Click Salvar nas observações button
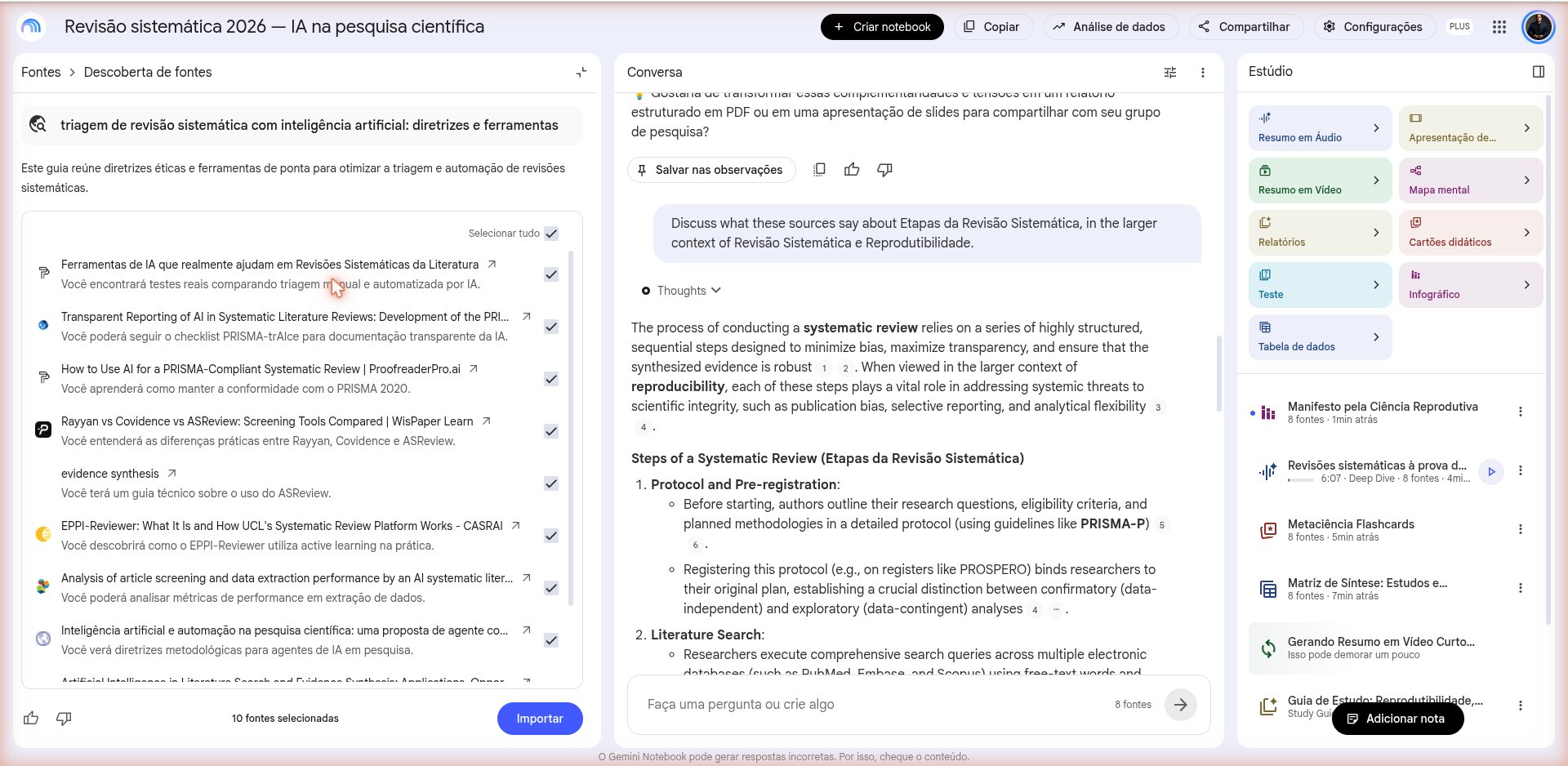The height and width of the screenshot is (766, 1568). point(711,170)
